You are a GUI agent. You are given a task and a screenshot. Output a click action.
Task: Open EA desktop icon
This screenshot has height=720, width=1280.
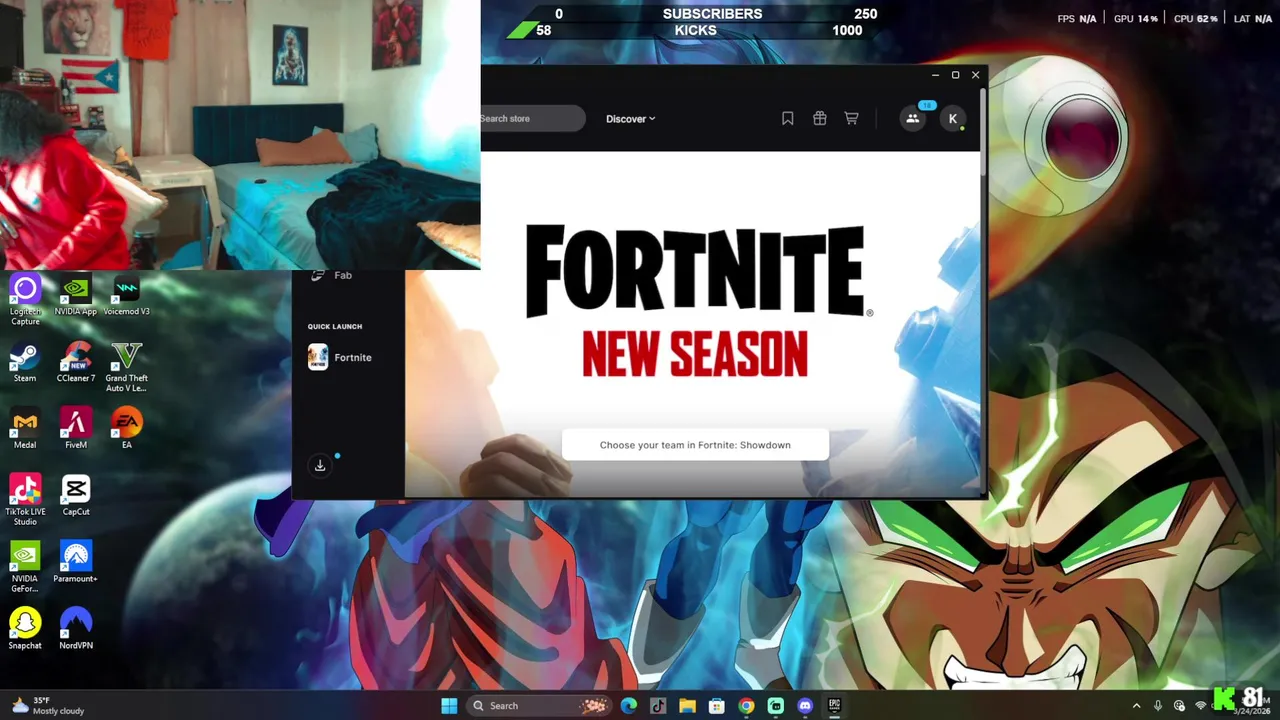coord(126,429)
